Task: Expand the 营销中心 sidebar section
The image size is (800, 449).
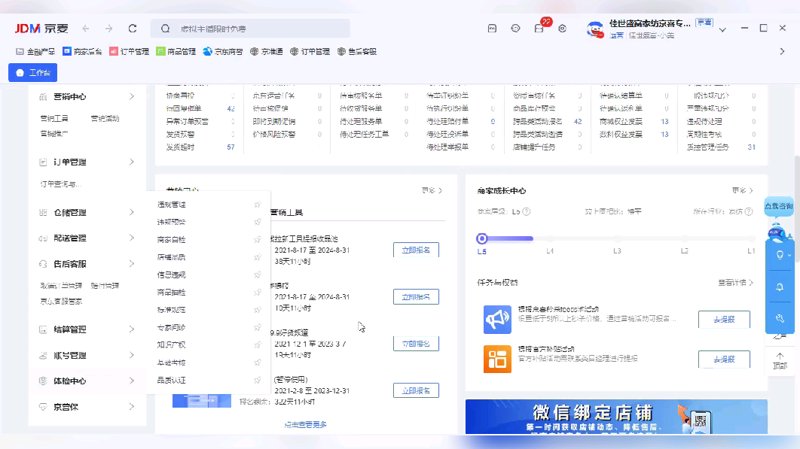Action: click(x=132, y=96)
